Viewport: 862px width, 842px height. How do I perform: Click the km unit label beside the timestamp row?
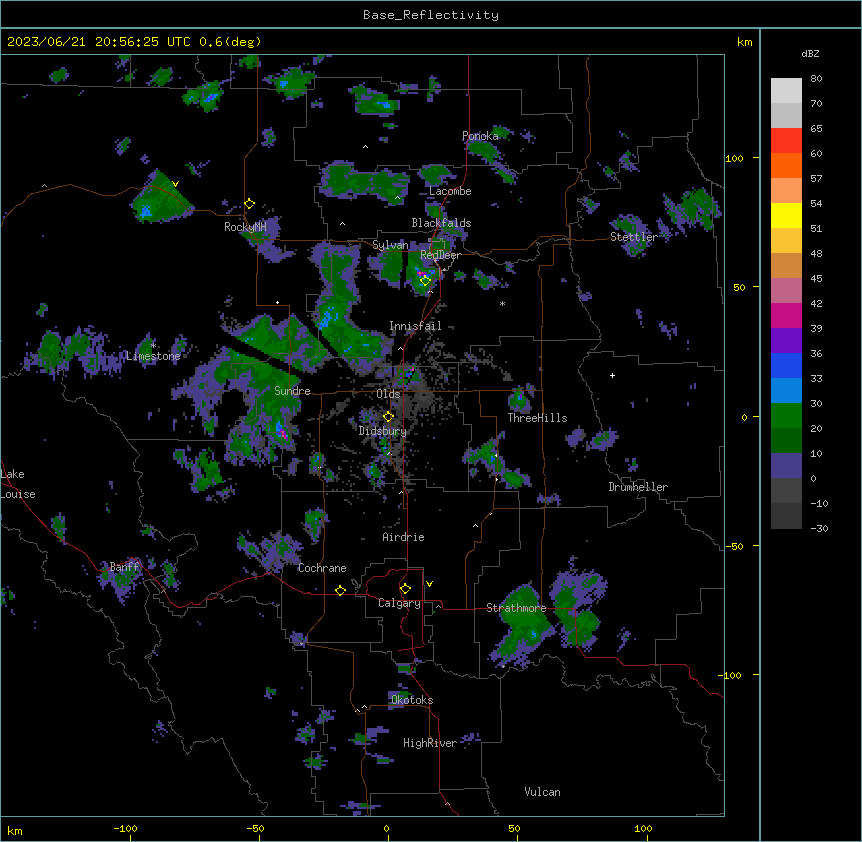point(744,42)
